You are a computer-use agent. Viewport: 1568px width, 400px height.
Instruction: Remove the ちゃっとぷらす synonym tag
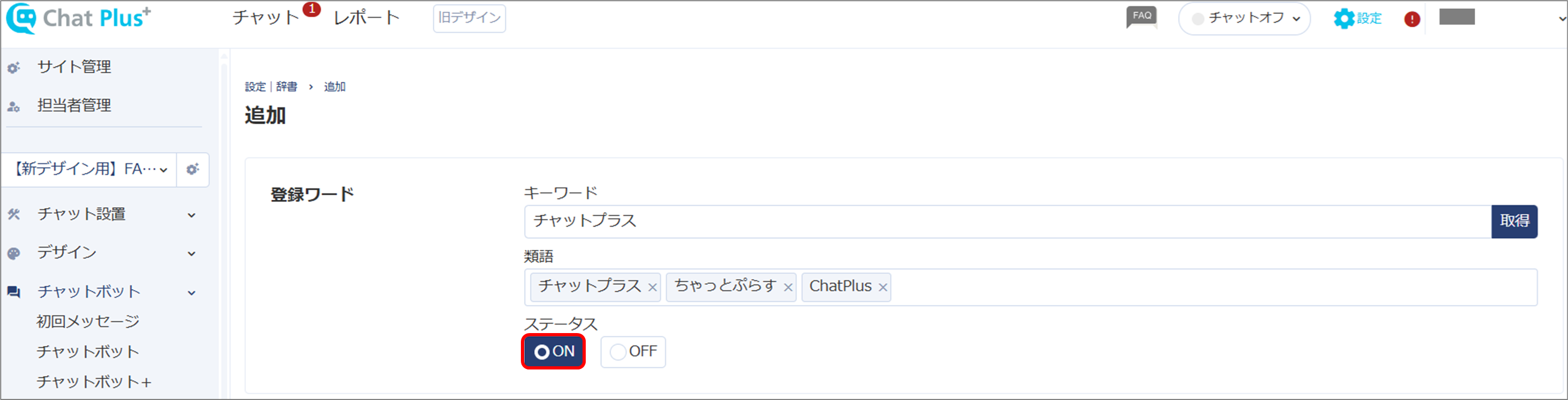tap(788, 288)
